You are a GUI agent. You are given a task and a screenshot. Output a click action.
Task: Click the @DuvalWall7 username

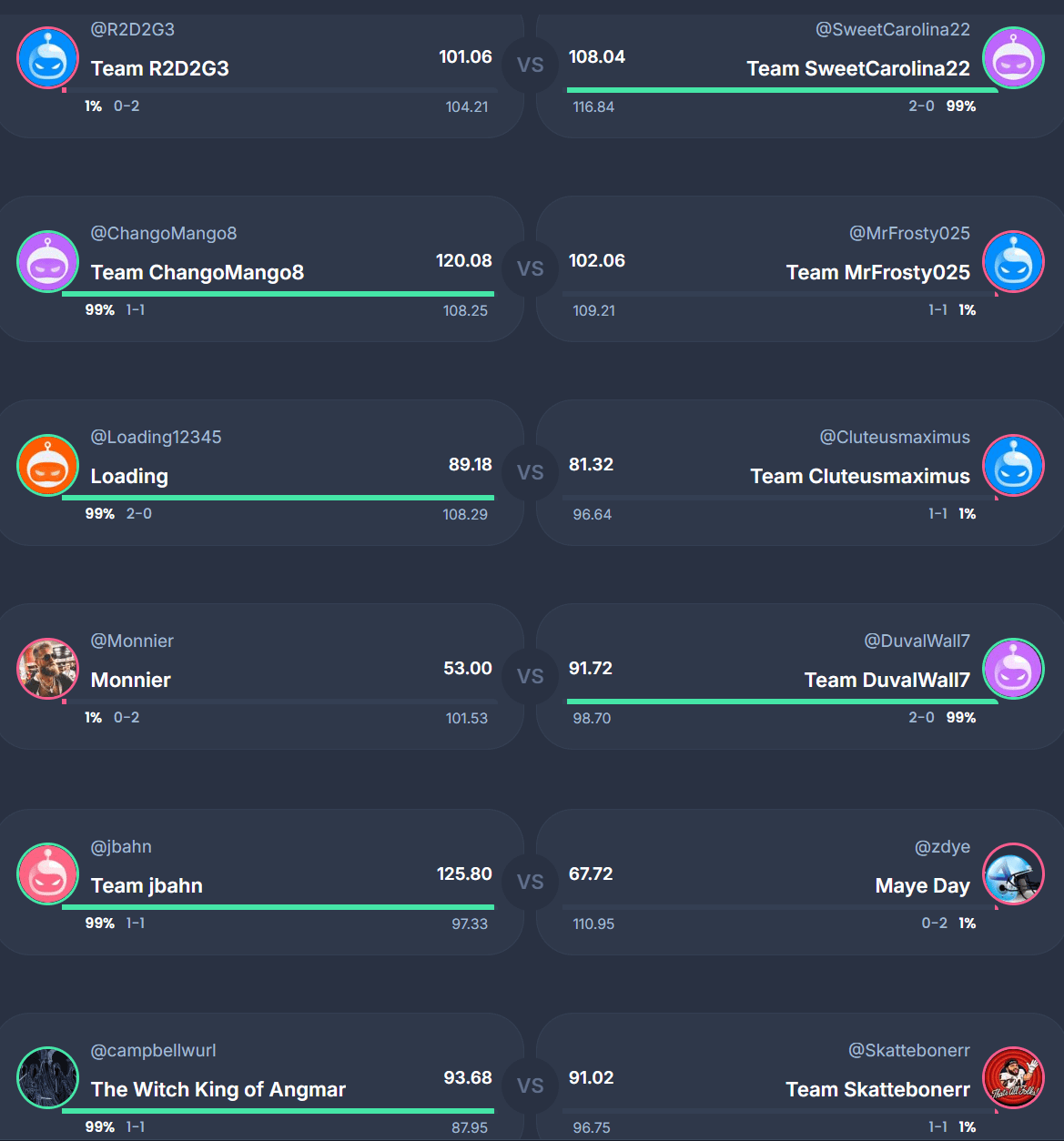pos(917,641)
